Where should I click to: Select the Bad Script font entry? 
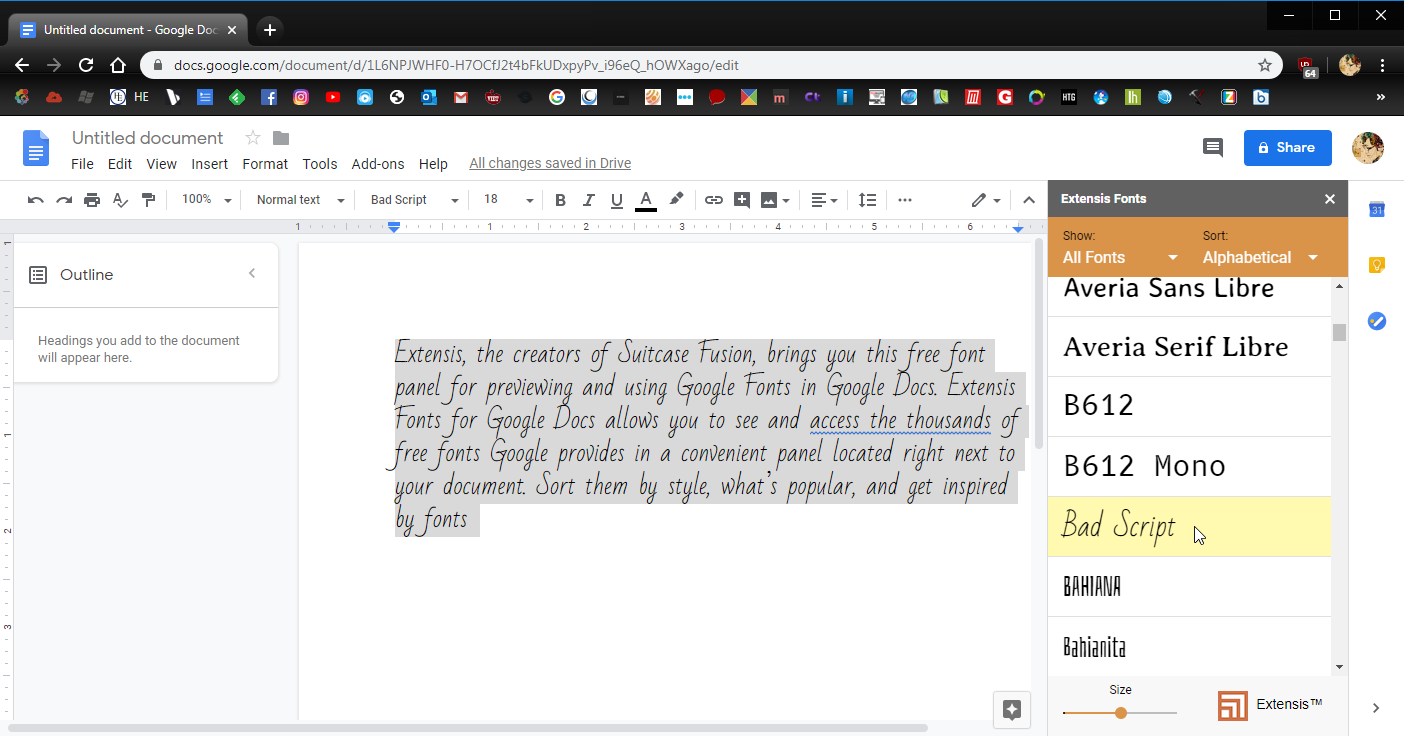[x=1189, y=527]
